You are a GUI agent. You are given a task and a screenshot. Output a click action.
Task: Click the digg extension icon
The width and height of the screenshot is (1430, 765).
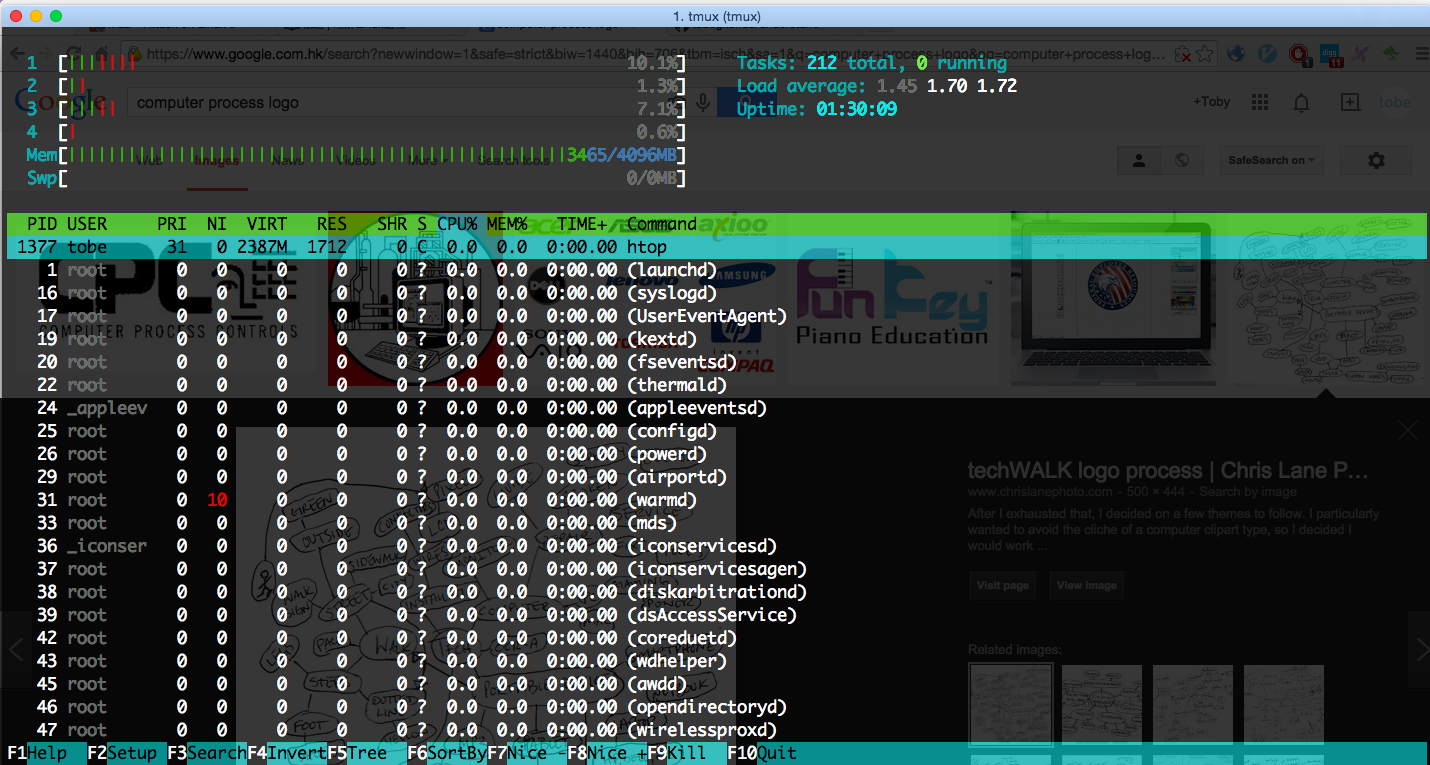click(1329, 54)
